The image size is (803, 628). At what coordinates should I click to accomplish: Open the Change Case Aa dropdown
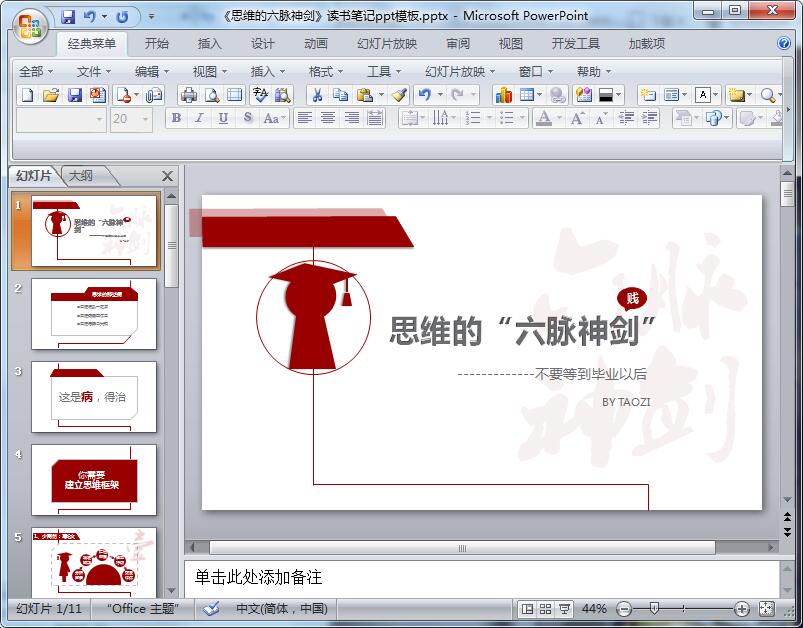pos(274,118)
